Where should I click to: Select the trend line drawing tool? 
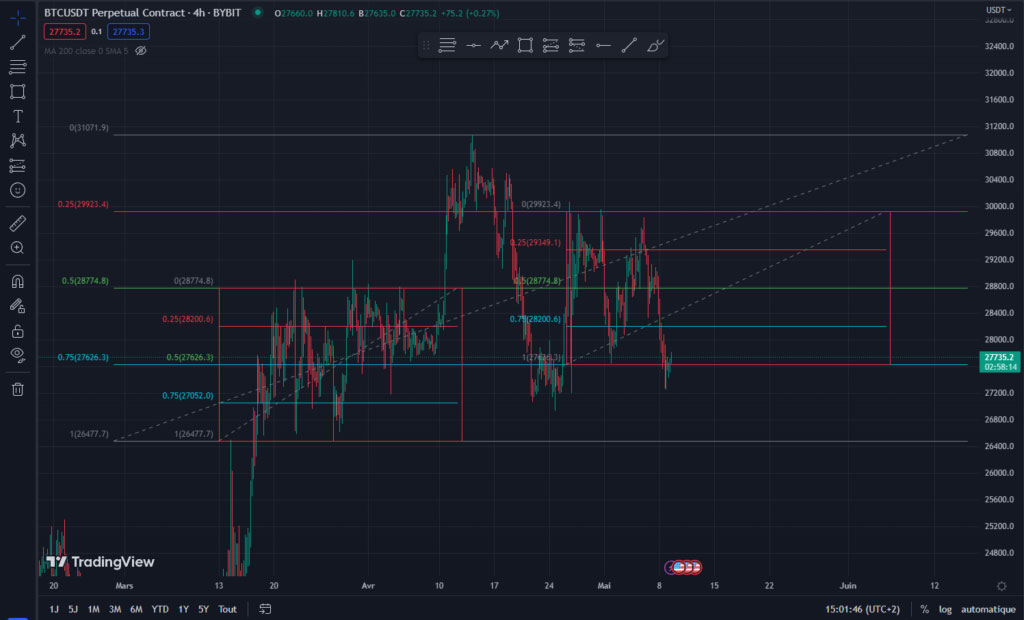[x=18, y=42]
